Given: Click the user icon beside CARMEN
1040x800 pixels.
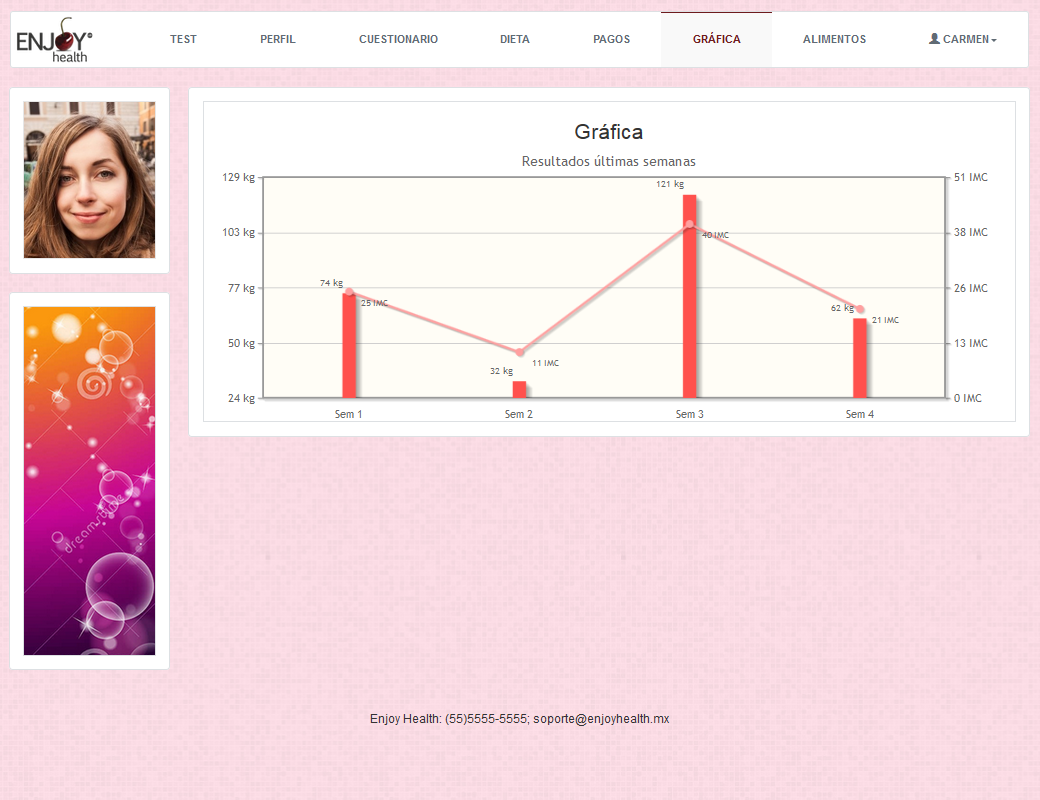Looking at the screenshot, I should (934, 39).
